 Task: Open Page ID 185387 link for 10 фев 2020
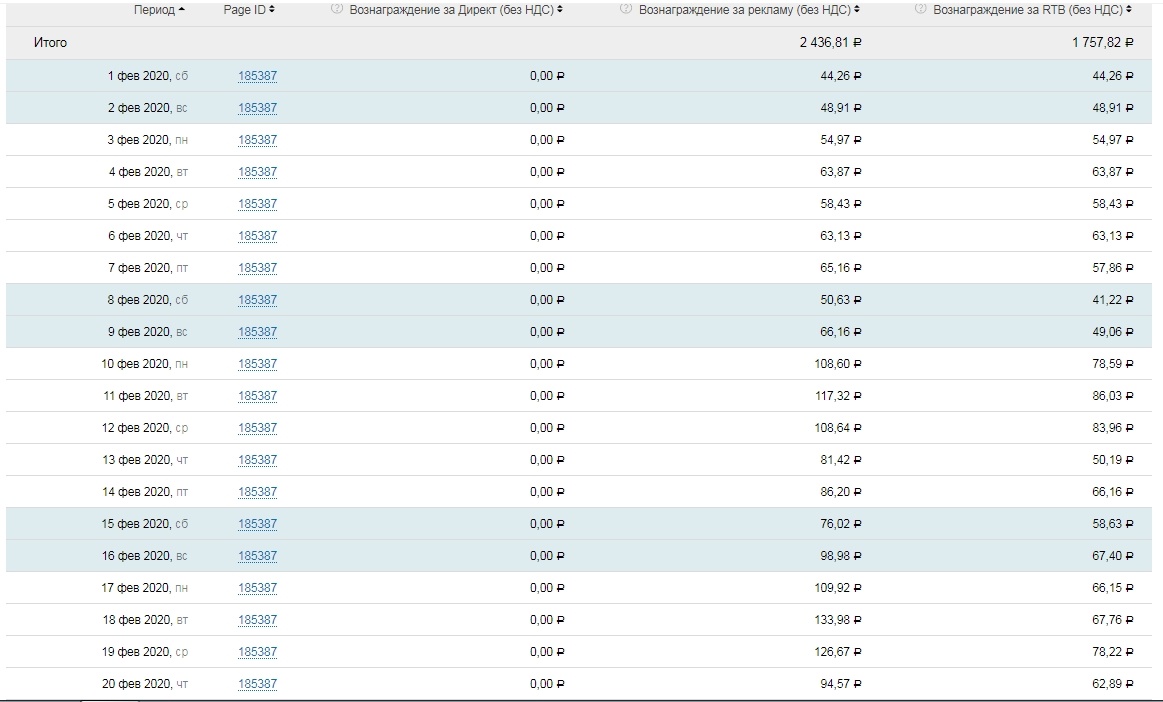[257, 364]
